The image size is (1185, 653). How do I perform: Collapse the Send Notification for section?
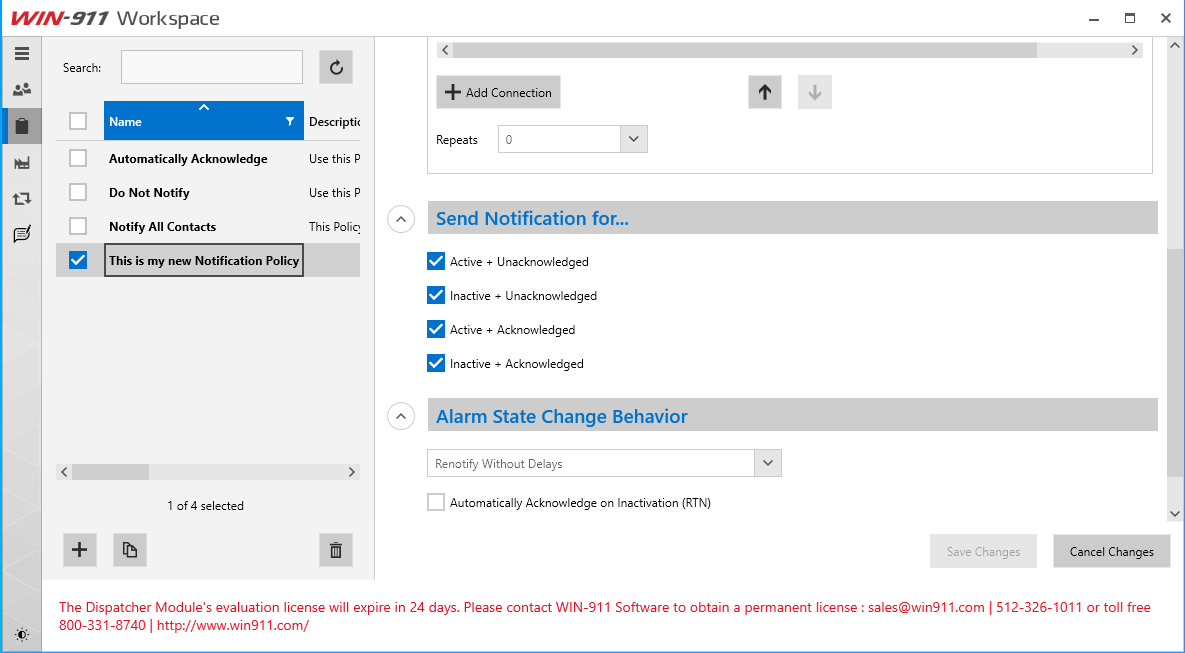(x=401, y=219)
